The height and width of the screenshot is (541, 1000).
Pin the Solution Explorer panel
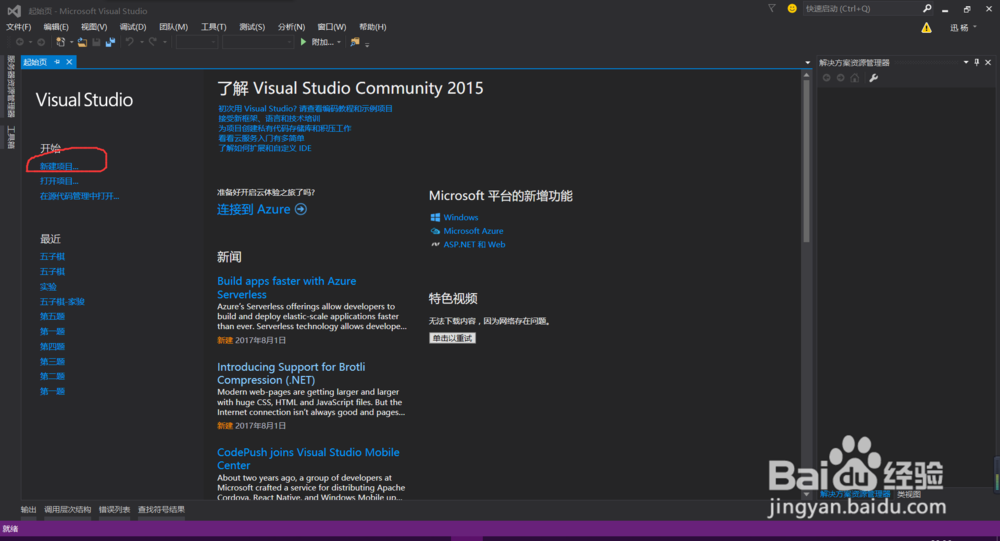click(x=976, y=62)
